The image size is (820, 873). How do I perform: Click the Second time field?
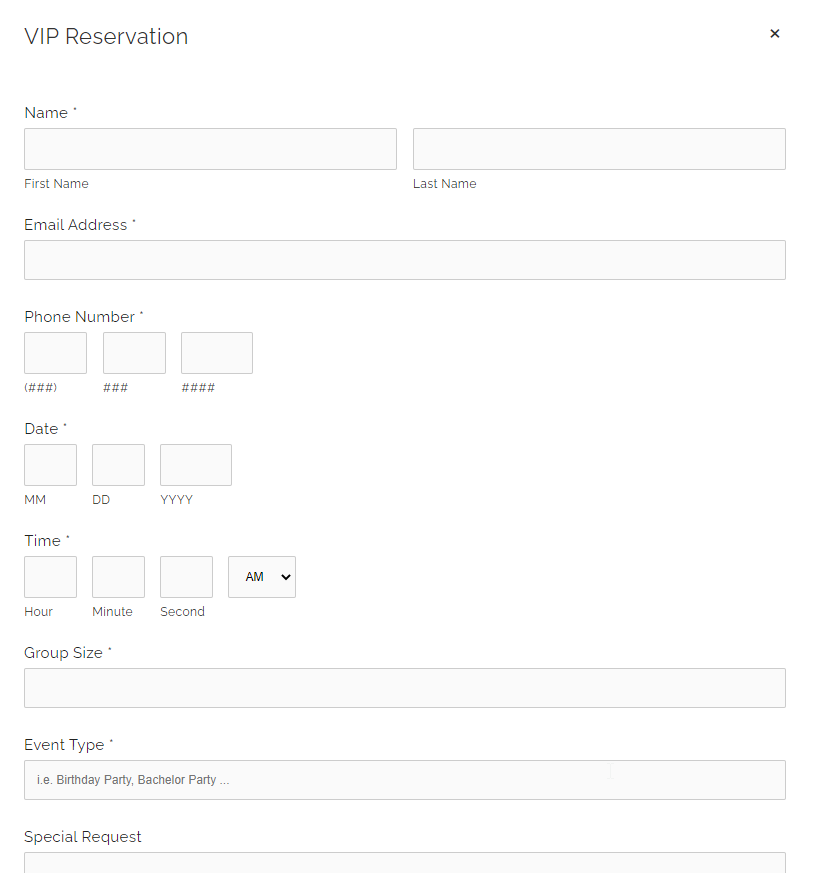coord(186,577)
